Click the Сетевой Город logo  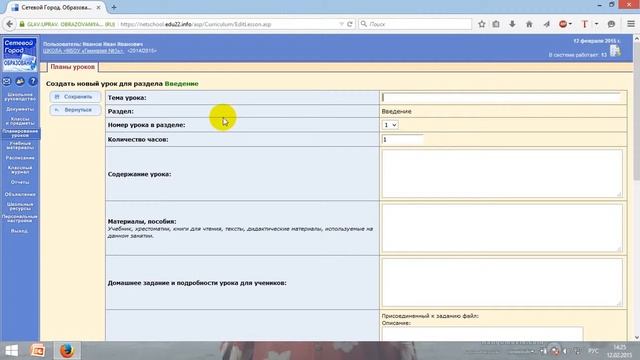20,54
